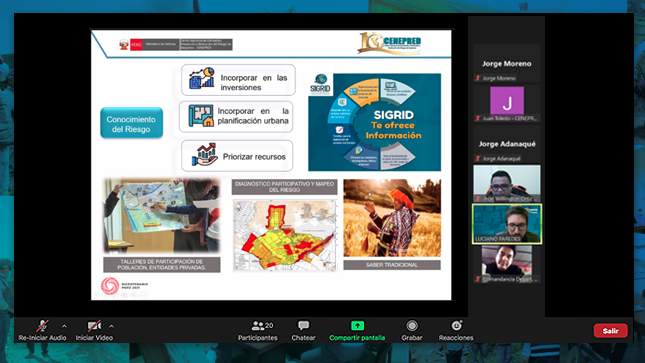The height and width of the screenshot is (363, 645).
Task: Click the muted mic icon beside Jorge Adanaqué
Action: (478, 158)
